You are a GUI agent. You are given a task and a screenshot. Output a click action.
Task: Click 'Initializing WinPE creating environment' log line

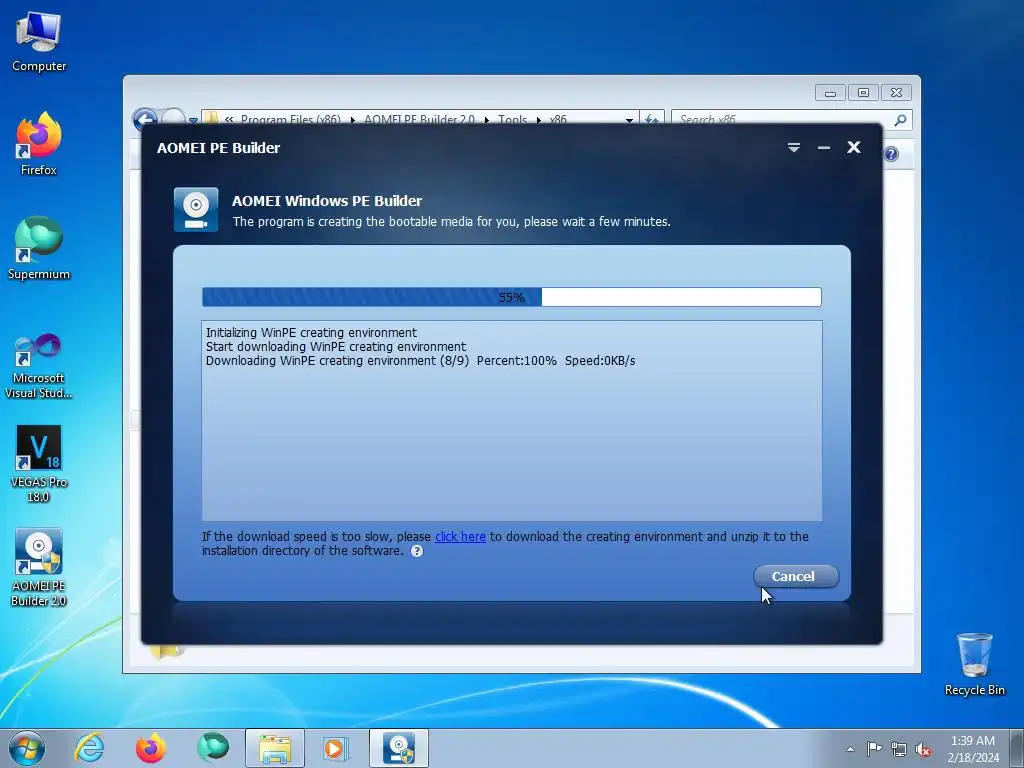pos(311,332)
